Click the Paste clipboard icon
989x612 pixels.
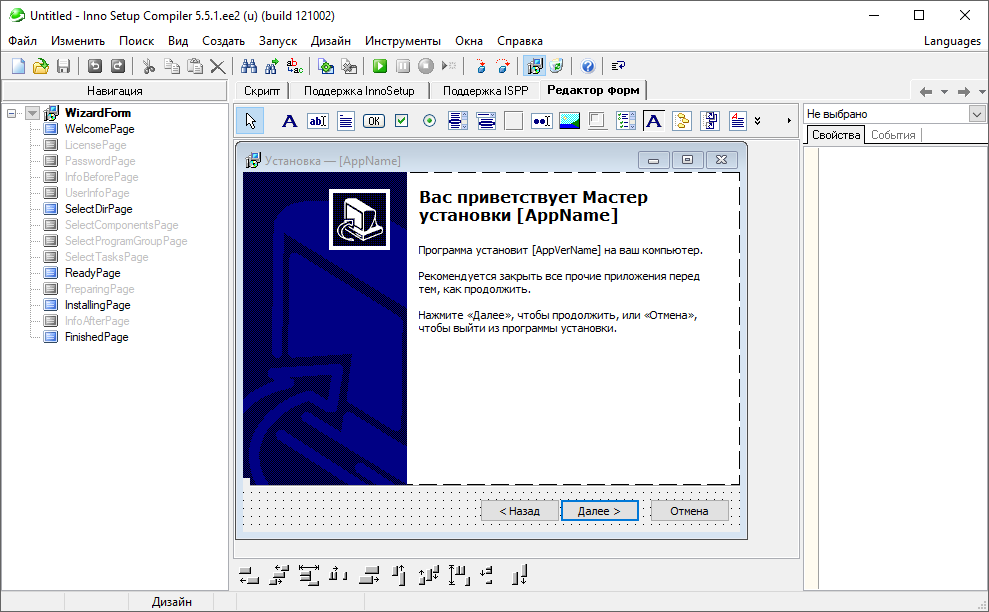(x=195, y=66)
